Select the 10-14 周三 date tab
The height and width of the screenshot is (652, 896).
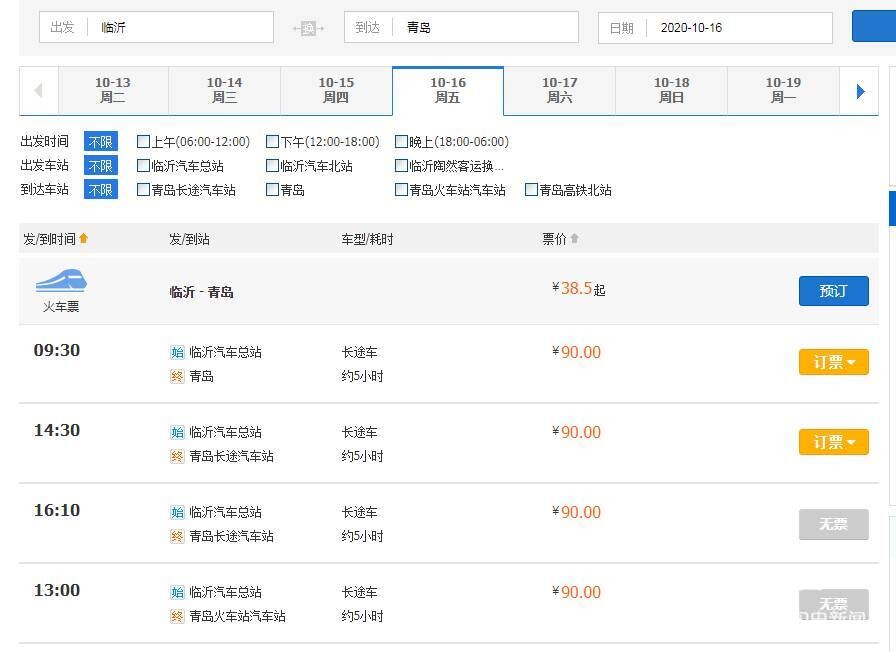(x=224, y=91)
